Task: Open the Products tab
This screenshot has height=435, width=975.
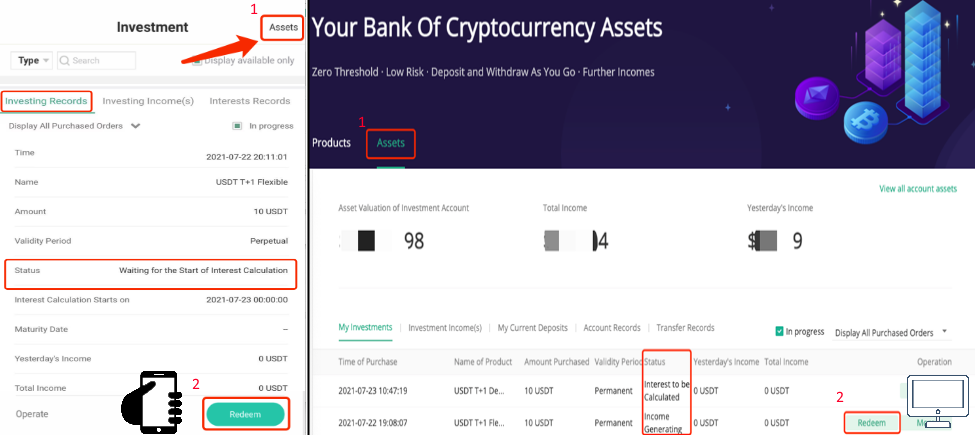Action: 331,143
